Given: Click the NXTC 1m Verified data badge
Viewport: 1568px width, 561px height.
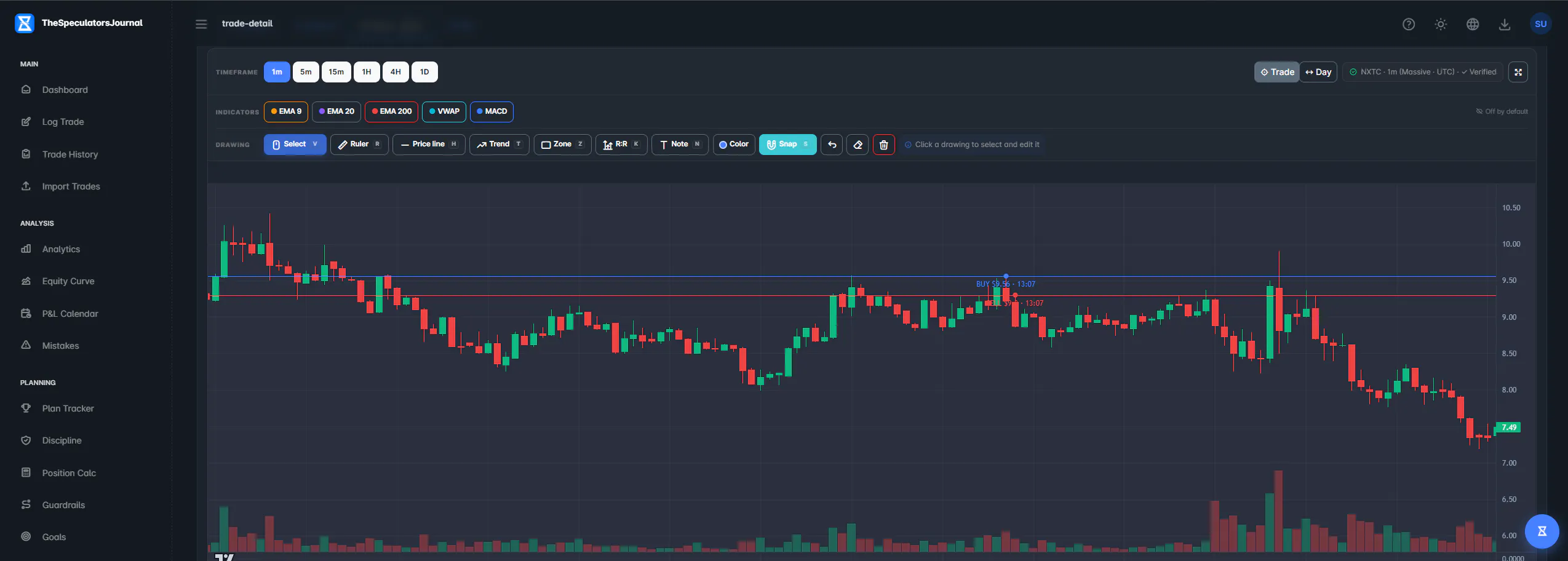Looking at the screenshot, I should 1423,72.
